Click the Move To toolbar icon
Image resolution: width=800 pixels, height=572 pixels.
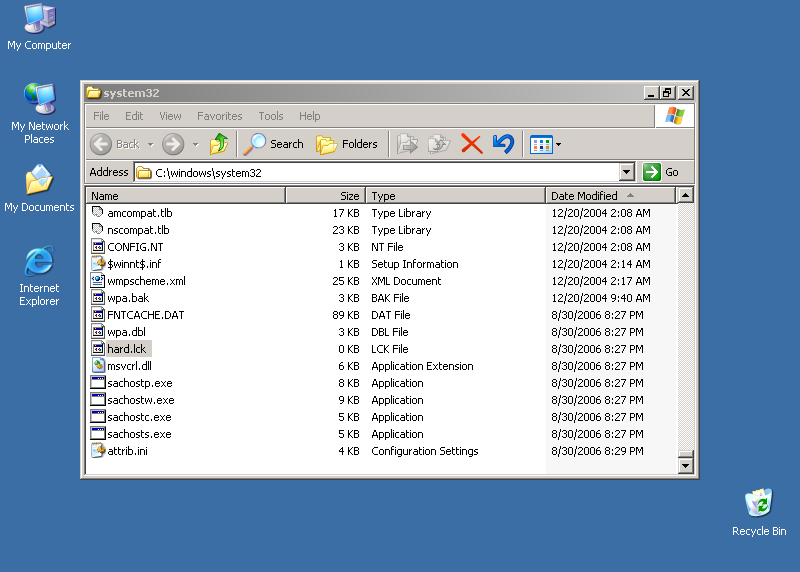point(407,144)
